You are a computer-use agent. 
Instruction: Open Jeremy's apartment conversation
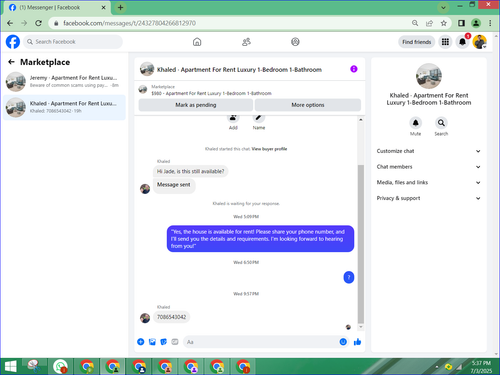click(64, 81)
